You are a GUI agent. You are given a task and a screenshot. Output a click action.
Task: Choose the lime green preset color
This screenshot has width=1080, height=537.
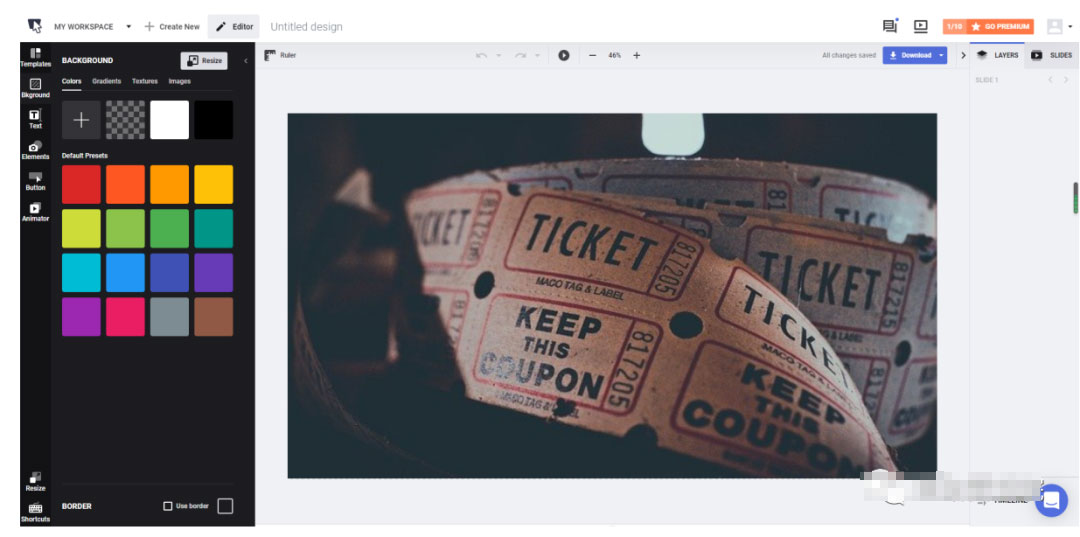click(81, 229)
